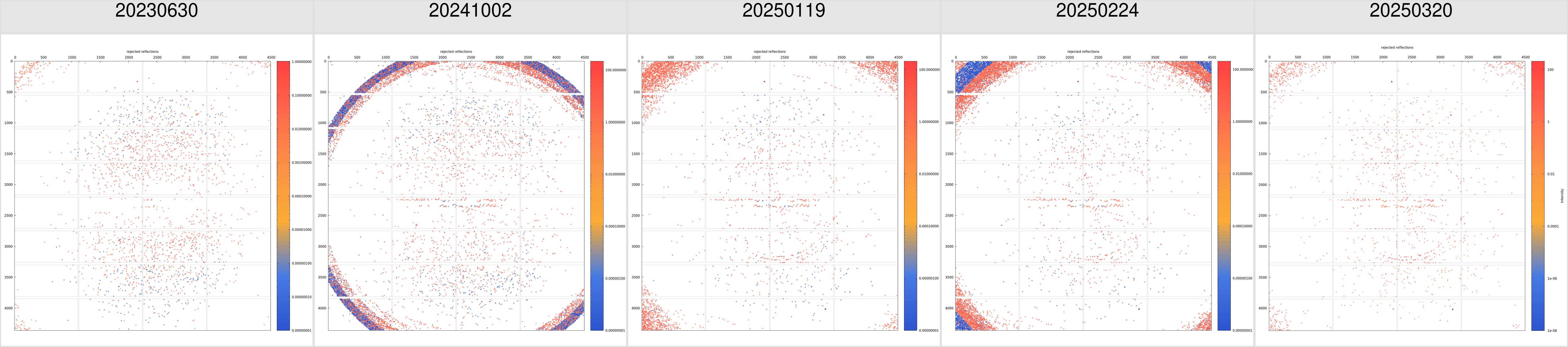Click '1e-08' colorbar tick in 20250320 panel
1568x347 pixels.
tap(1552, 331)
